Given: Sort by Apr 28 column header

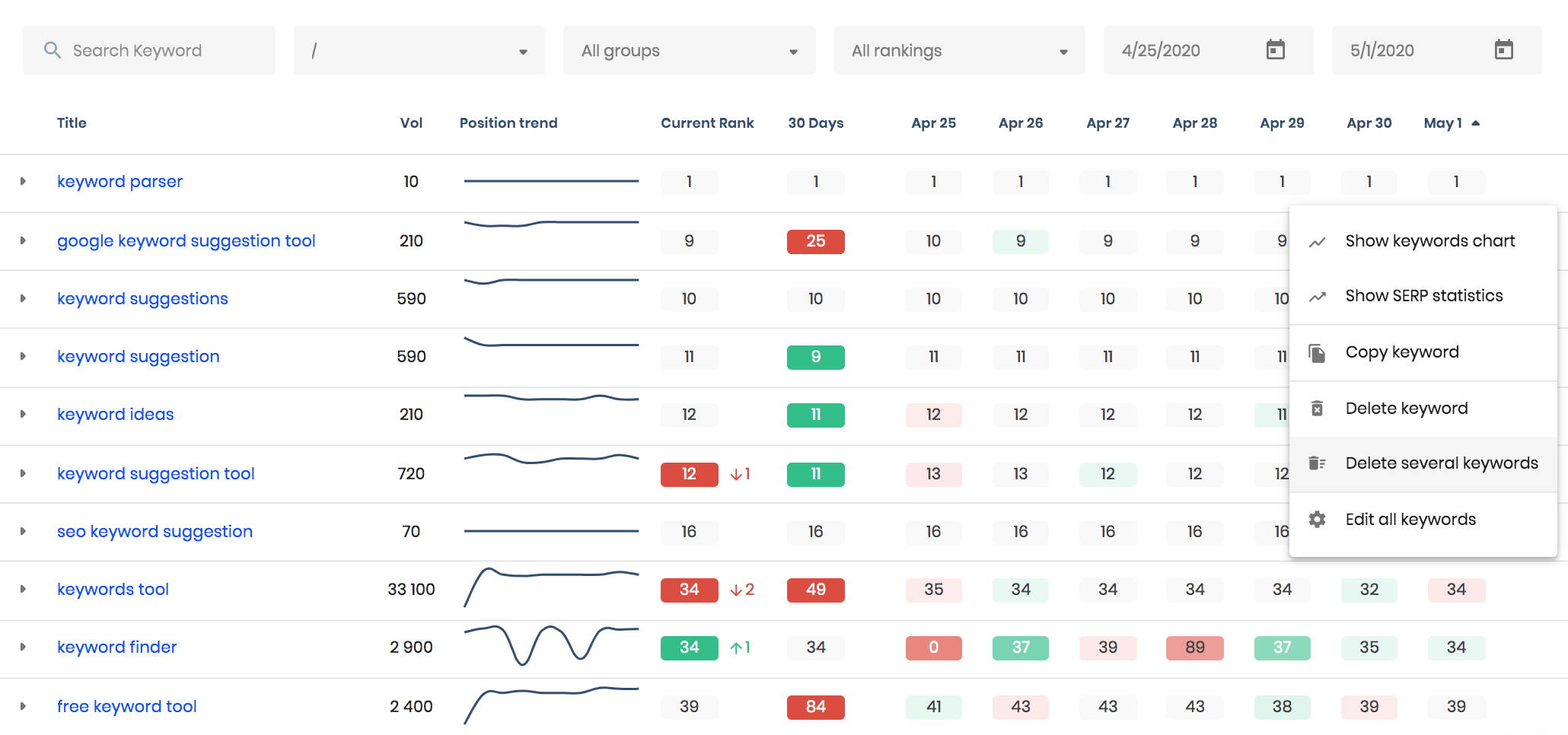Looking at the screenshot, I should [x=1194, y=123].
